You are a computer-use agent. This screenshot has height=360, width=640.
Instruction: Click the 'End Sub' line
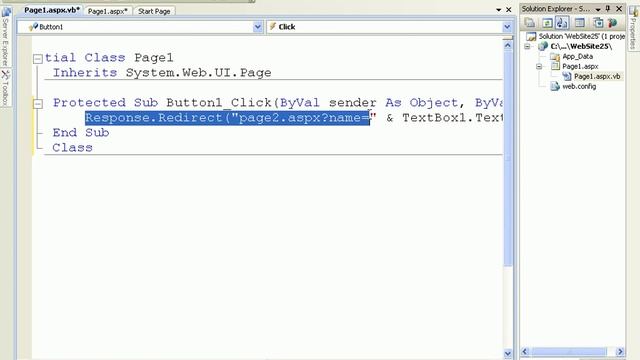81,133
